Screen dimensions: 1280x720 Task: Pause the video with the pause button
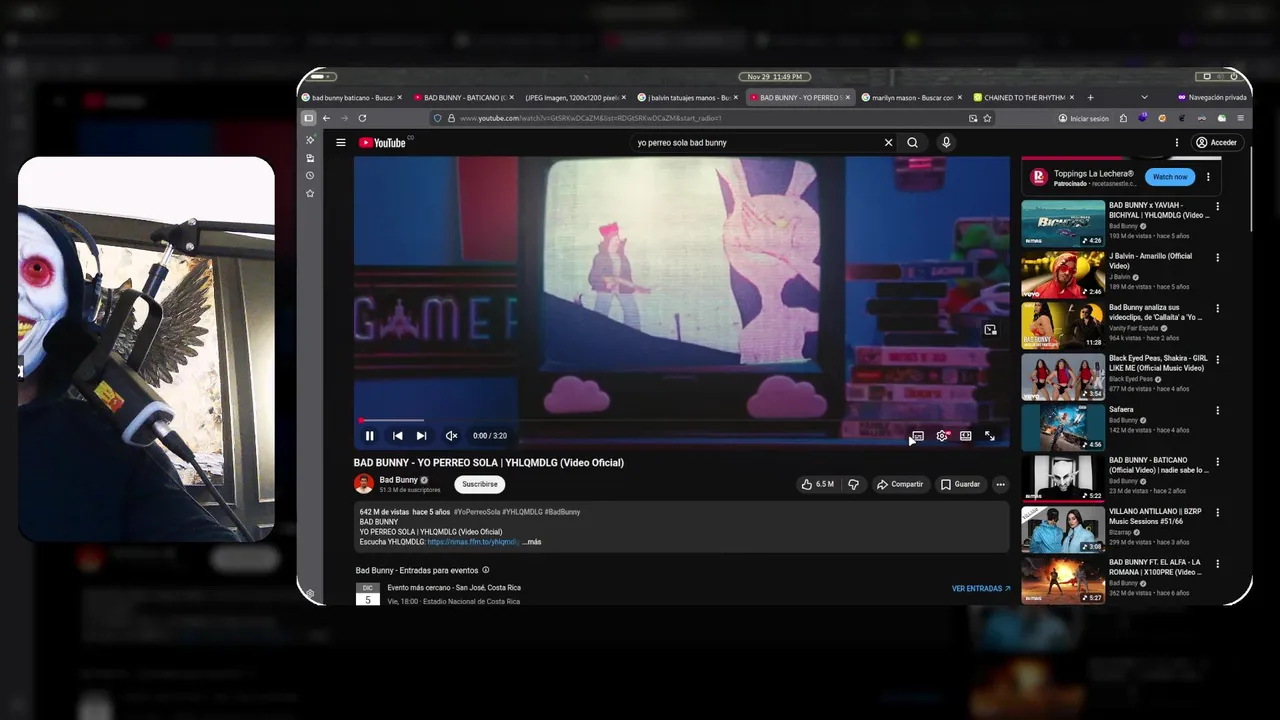369,436
